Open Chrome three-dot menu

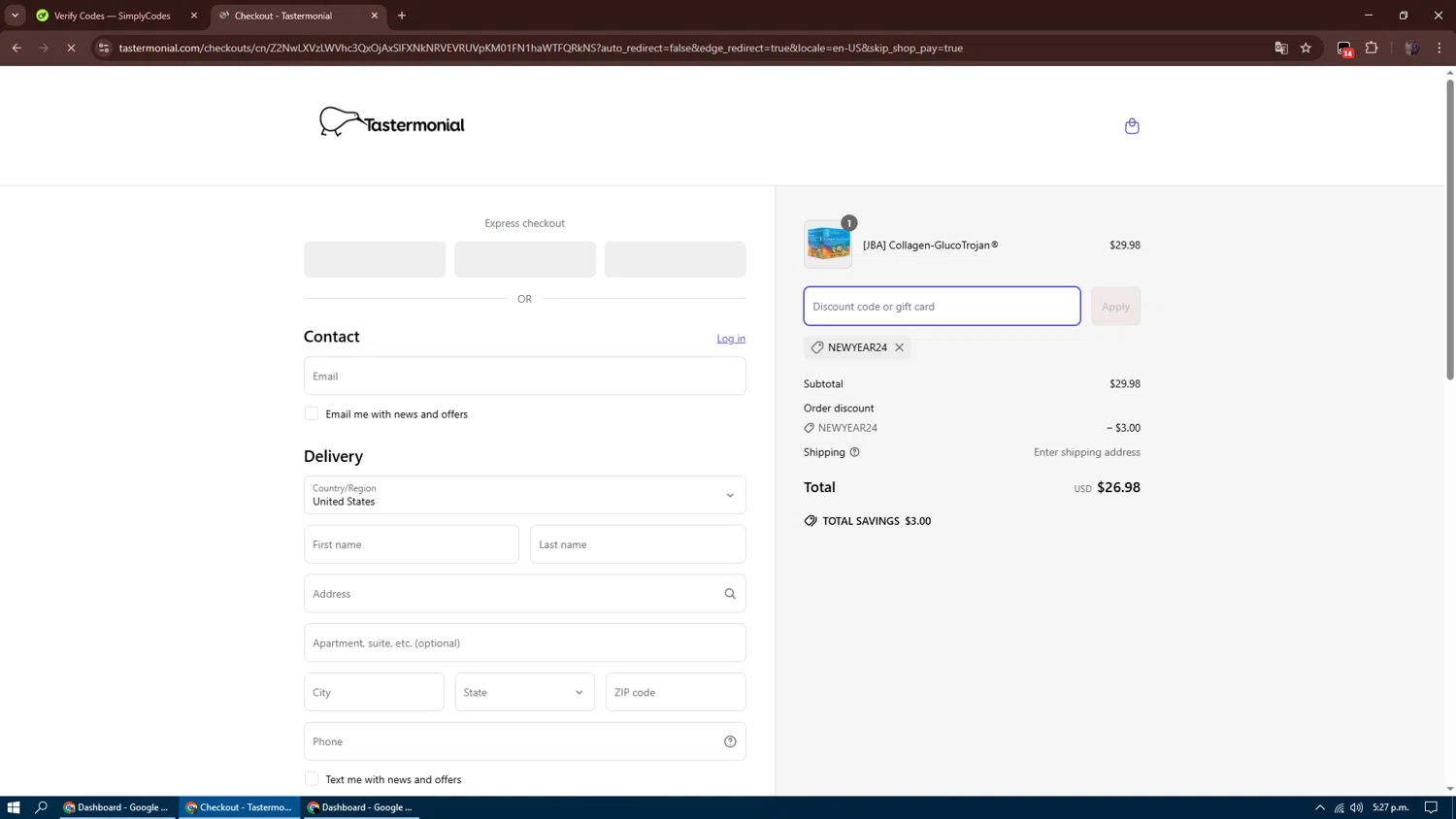click(x=1439, y=48)
